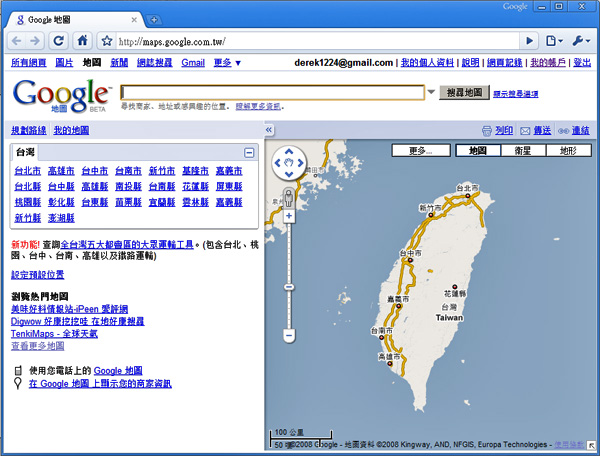Toggle the overview map corner arrow
This screenshot has height=456, width=600.
pyautogui.click(x=592, y=446)
